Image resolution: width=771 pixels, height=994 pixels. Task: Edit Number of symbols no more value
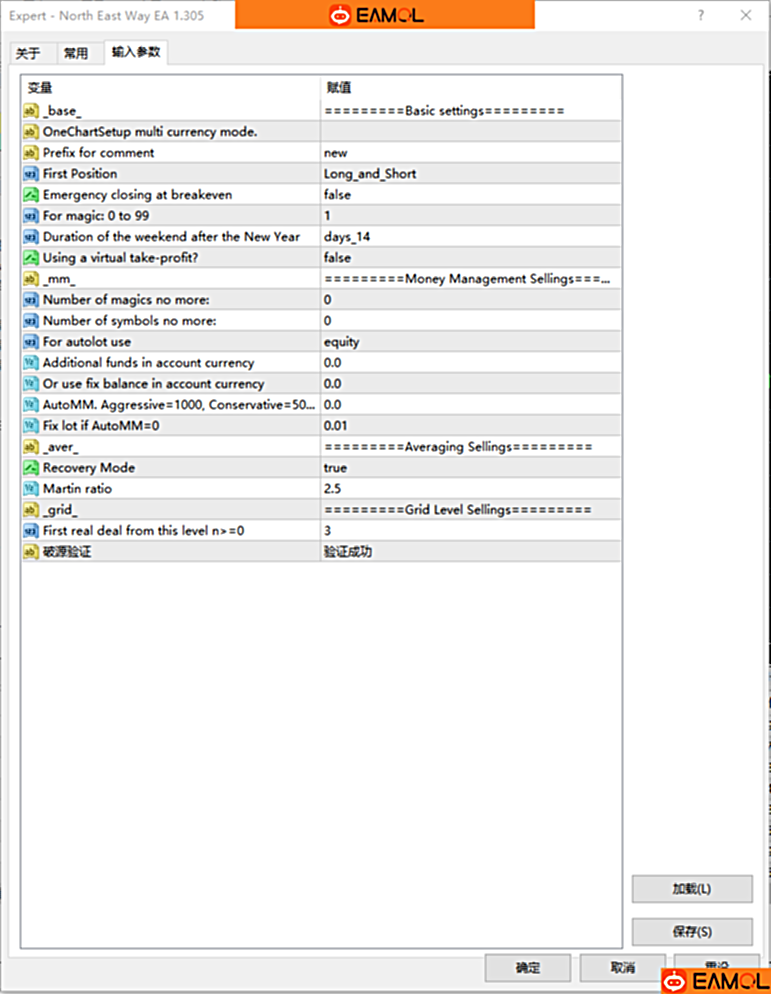pos(471,320)
